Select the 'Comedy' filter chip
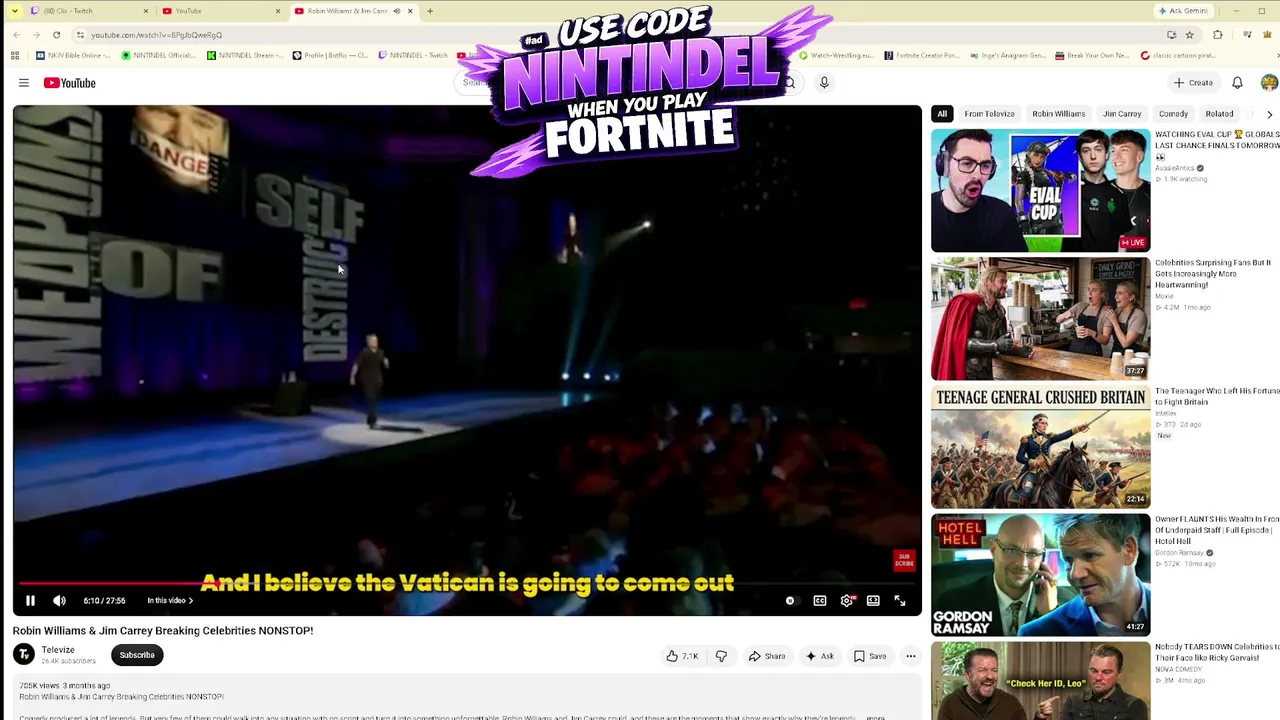The image size is (1280, 720). (x=1173, y=114)
